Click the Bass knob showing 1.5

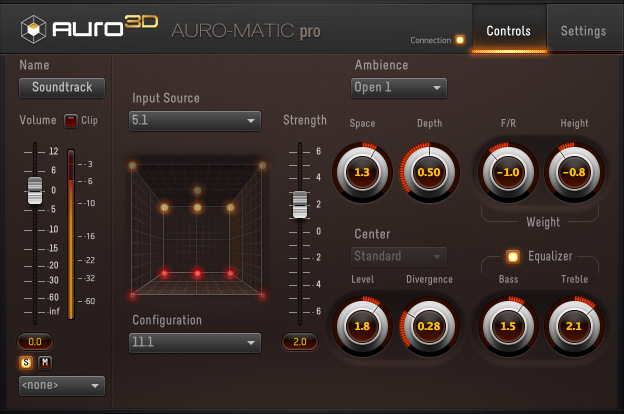point(508,326)
